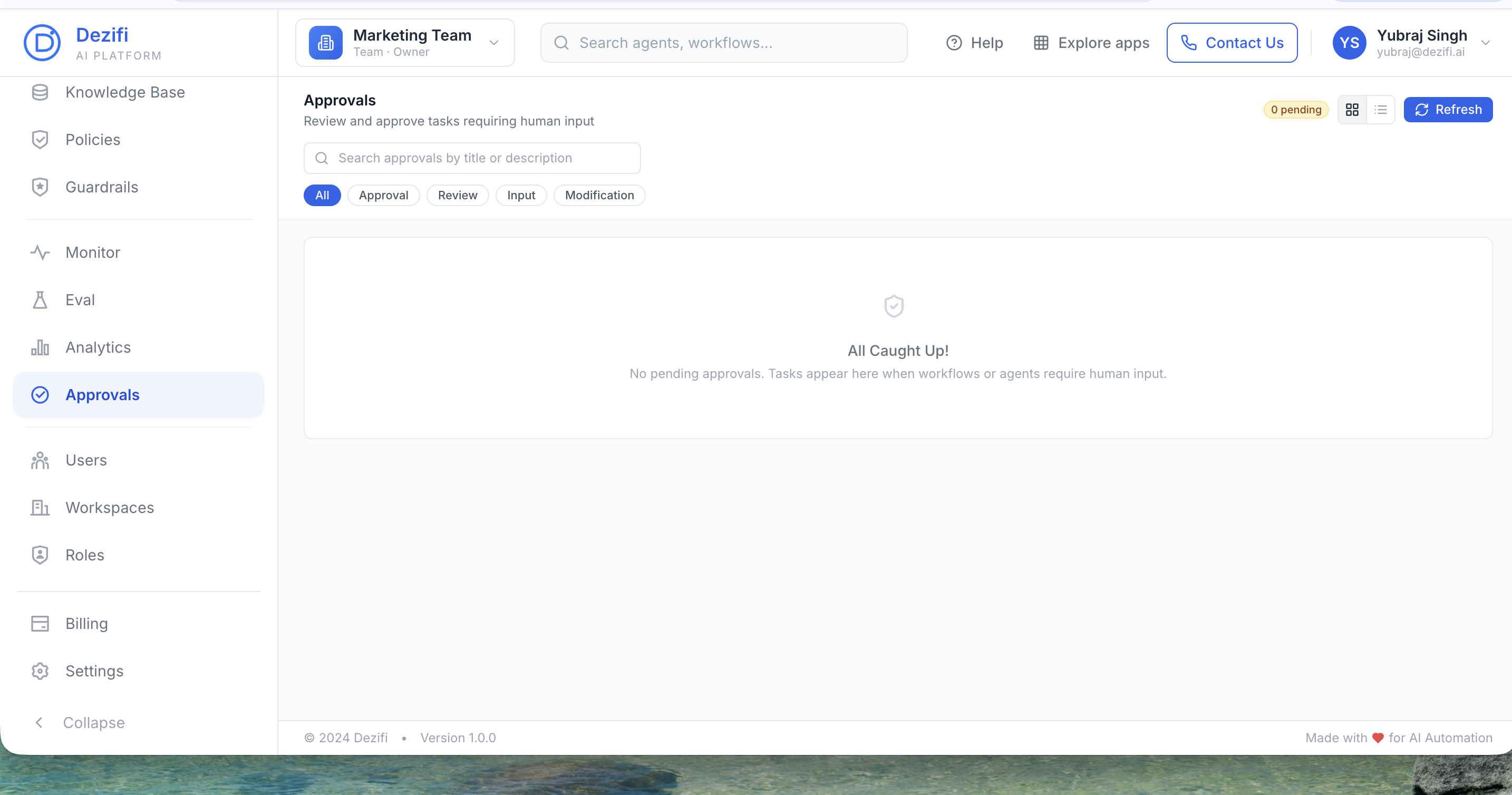The height and width of the screenshot is (795, 1512).
Task: Open Policies from the sidebar
Action: (139, 140)
